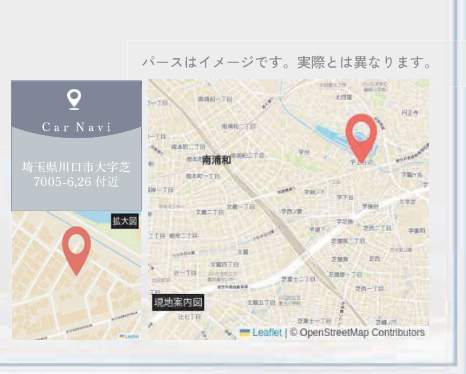Click the small Leaflet link in the enlarged map
This screenshot has height=374, width=466.
coord(131,337)
